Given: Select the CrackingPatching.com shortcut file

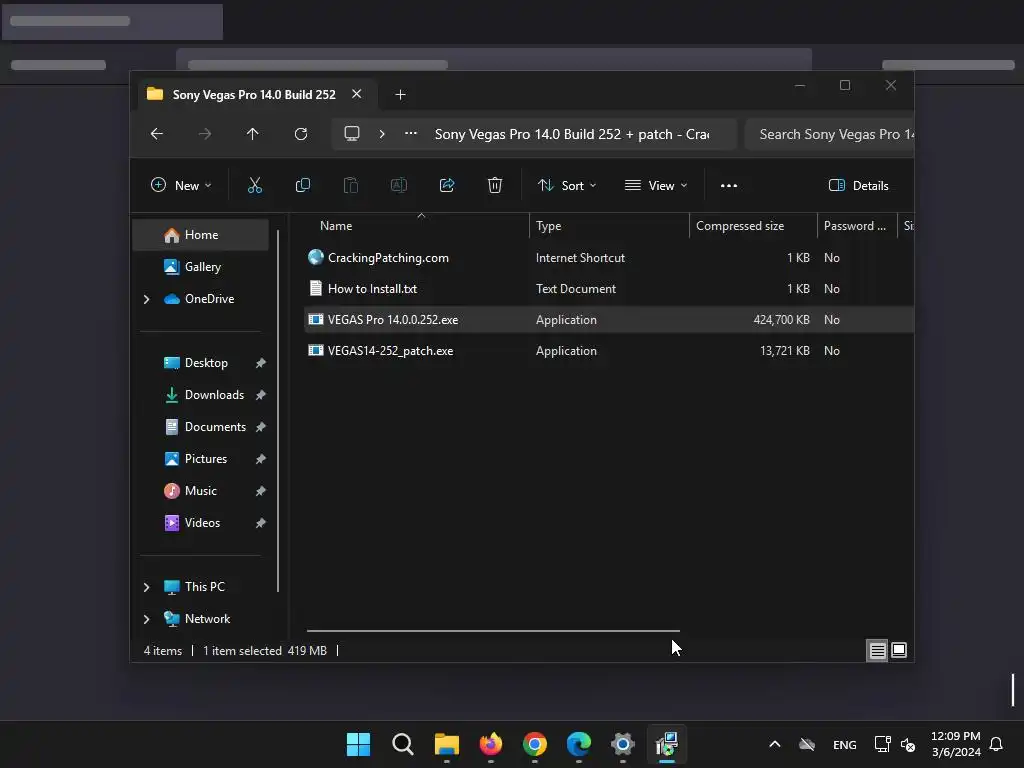Looking at the screenshot, I should (x=609, y=258).
